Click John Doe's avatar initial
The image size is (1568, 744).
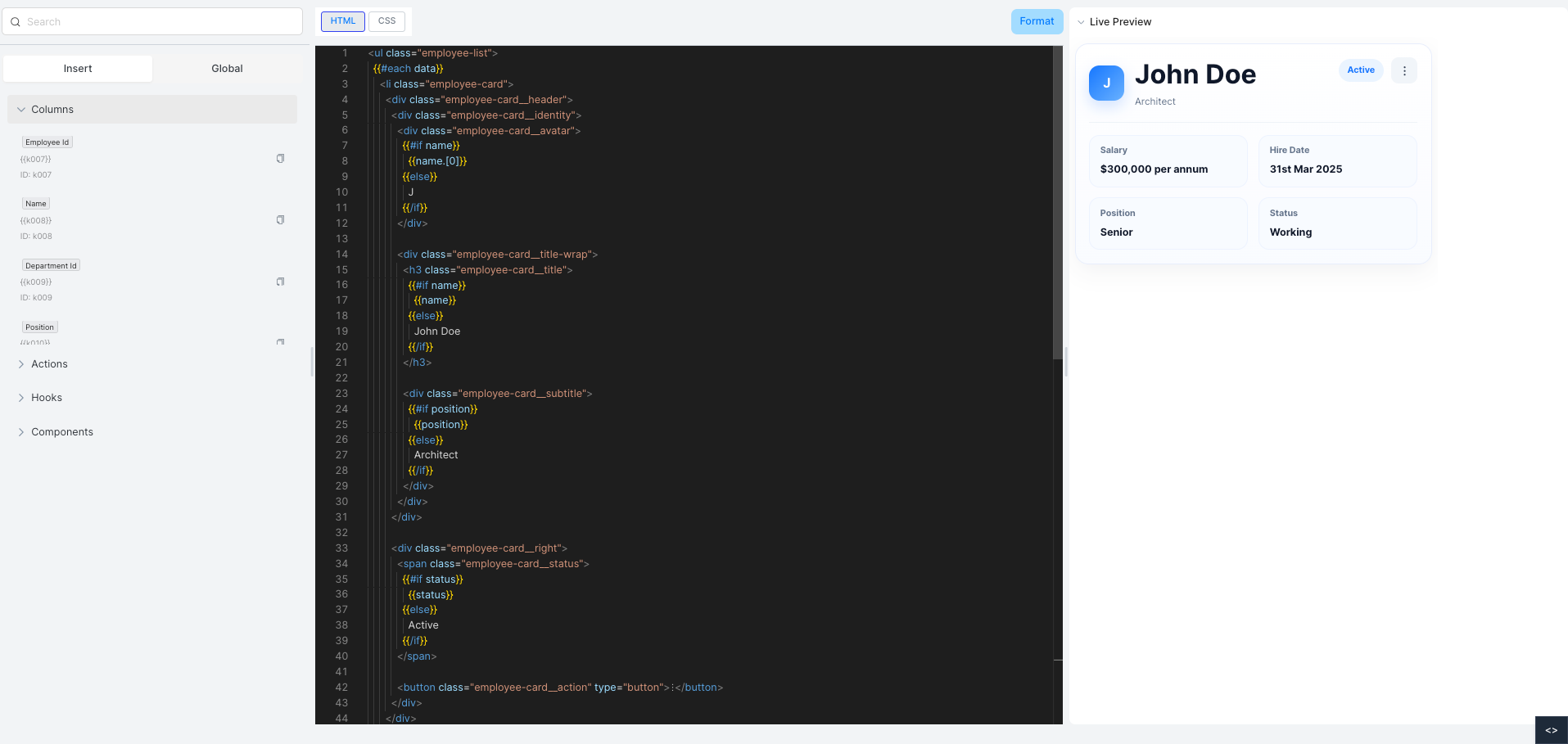point(1106,83)
